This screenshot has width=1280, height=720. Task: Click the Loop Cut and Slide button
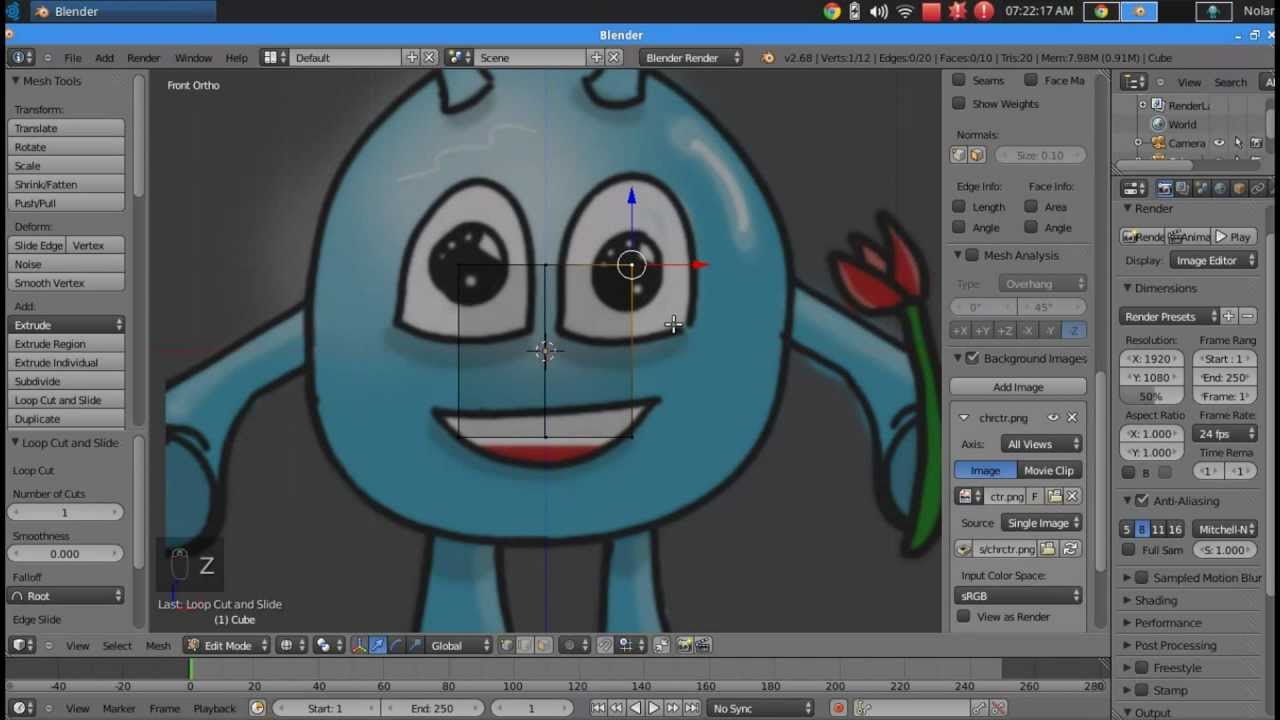tap(67, 400)
